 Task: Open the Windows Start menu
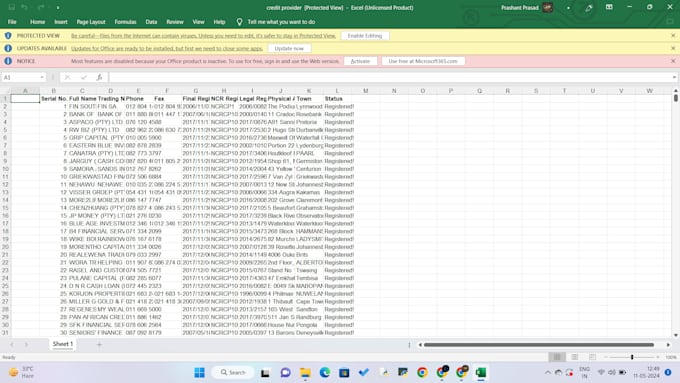(199, 372)
